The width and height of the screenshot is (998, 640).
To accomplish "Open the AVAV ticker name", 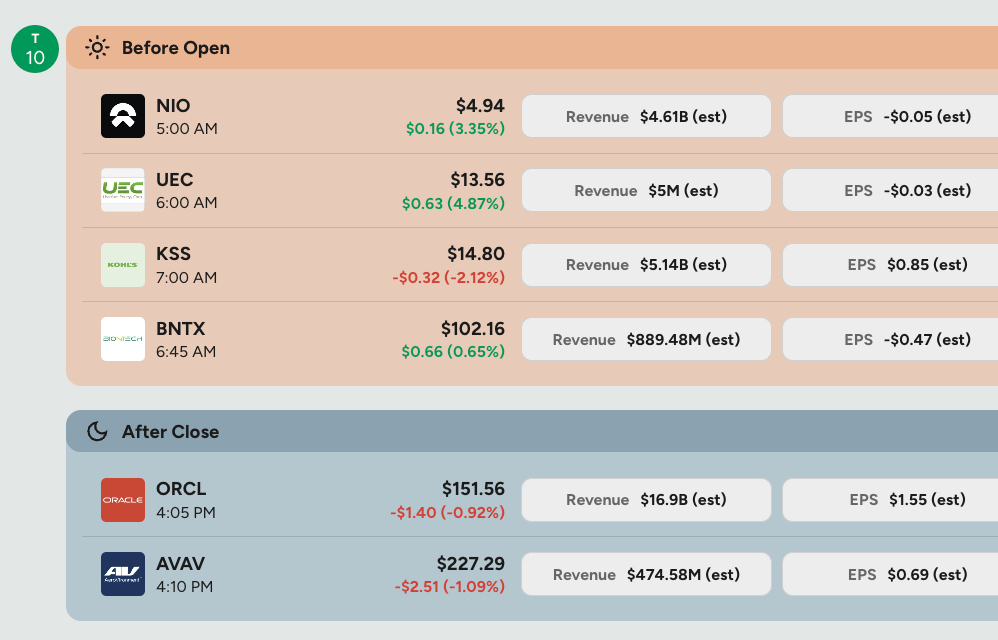I will [x=181, y=564].
